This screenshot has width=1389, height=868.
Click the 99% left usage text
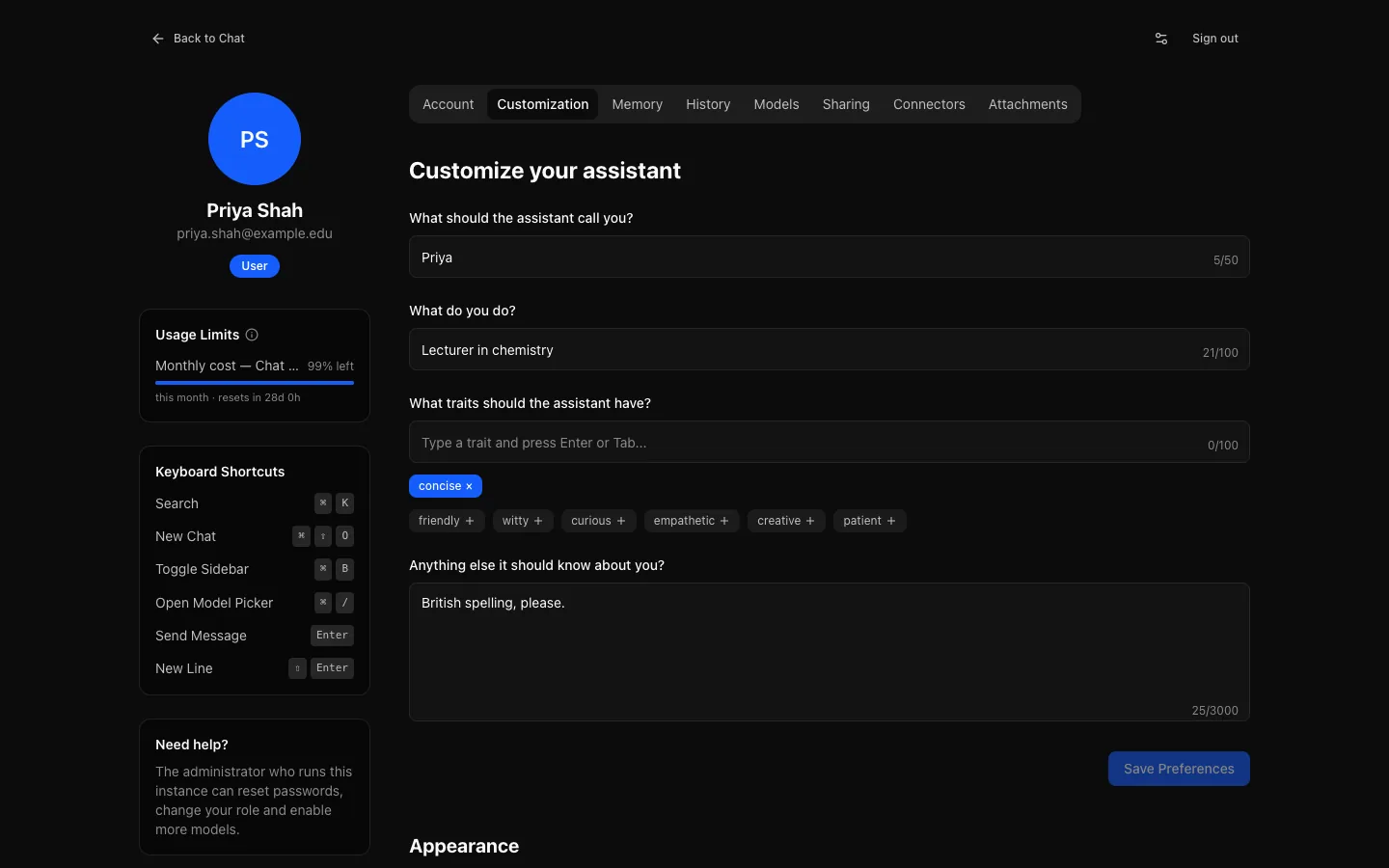pyautogui.click(x=331, y=366)
